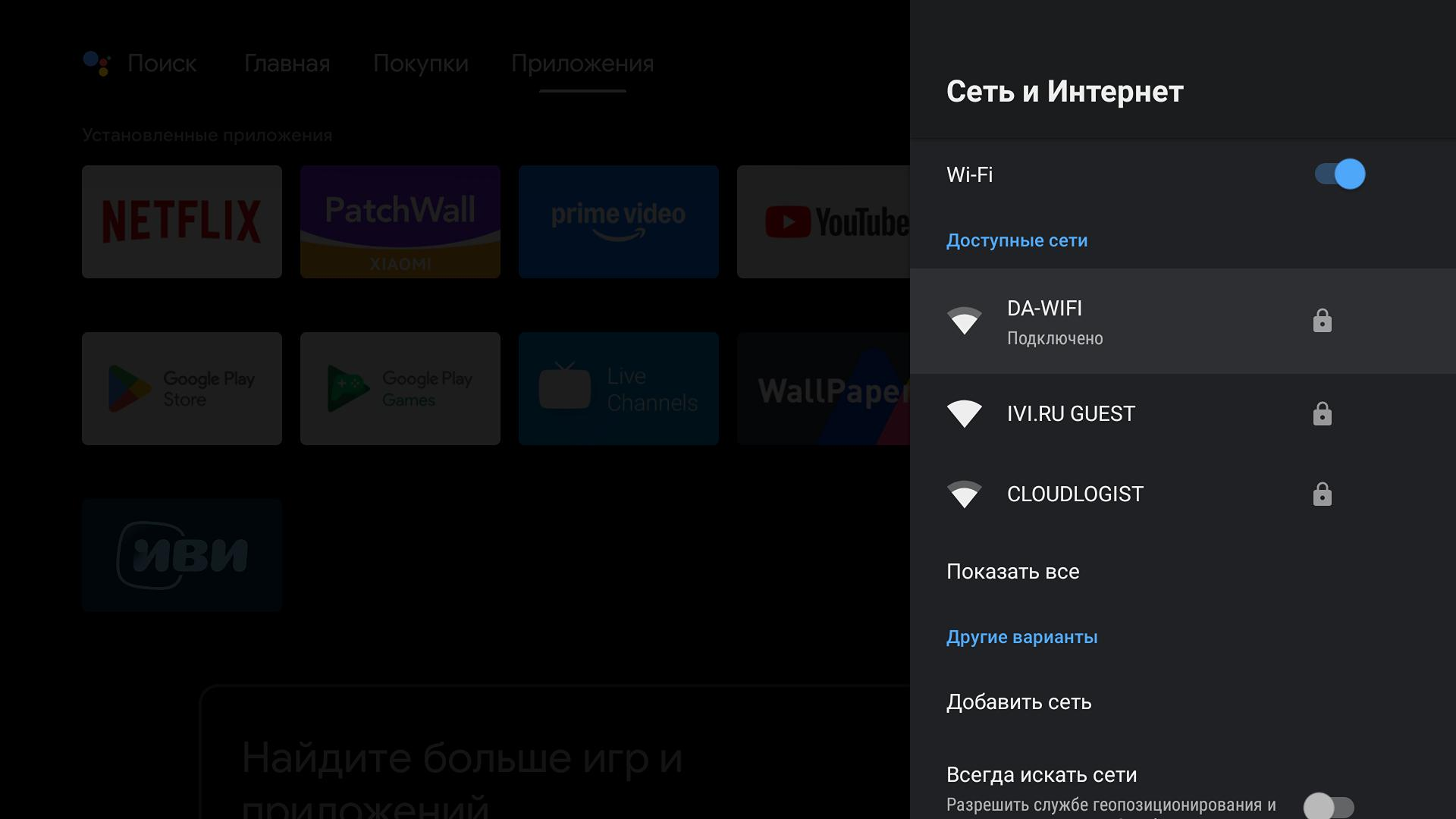This screenshot has height=819, width=1456.
Task: Switch to the Главная tab
Action: coord(287,64)
